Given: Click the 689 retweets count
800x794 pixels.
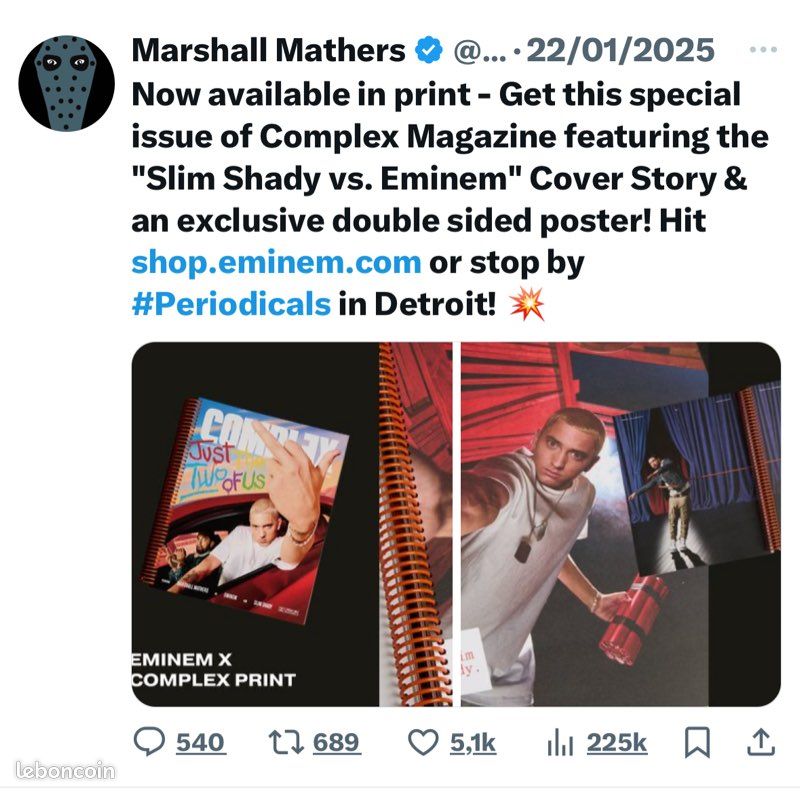Looking at the screenshot, I should [x=336, y=742].
